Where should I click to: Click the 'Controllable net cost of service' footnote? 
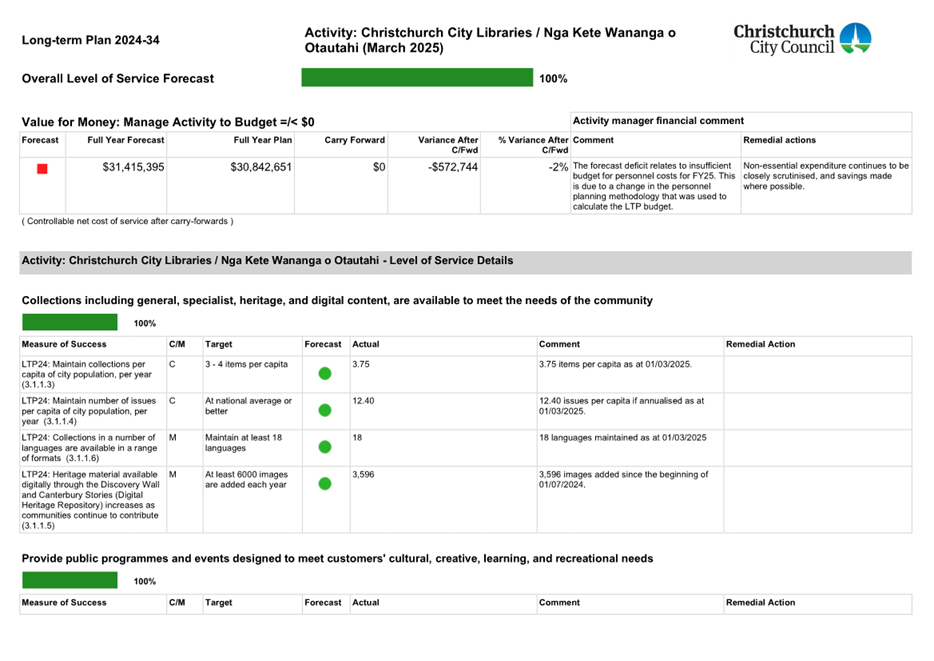click(127, 221)
